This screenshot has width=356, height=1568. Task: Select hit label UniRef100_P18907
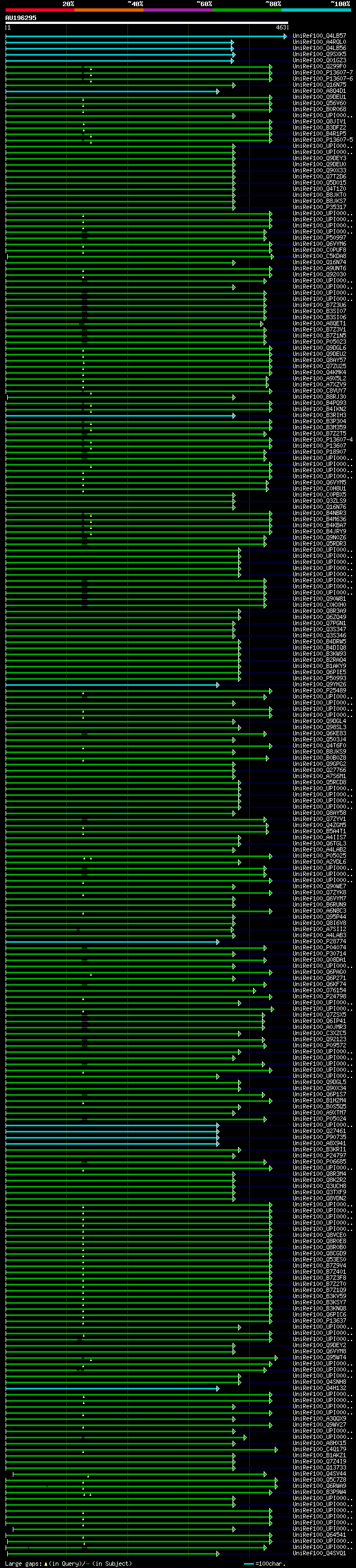tap(319, 452)
